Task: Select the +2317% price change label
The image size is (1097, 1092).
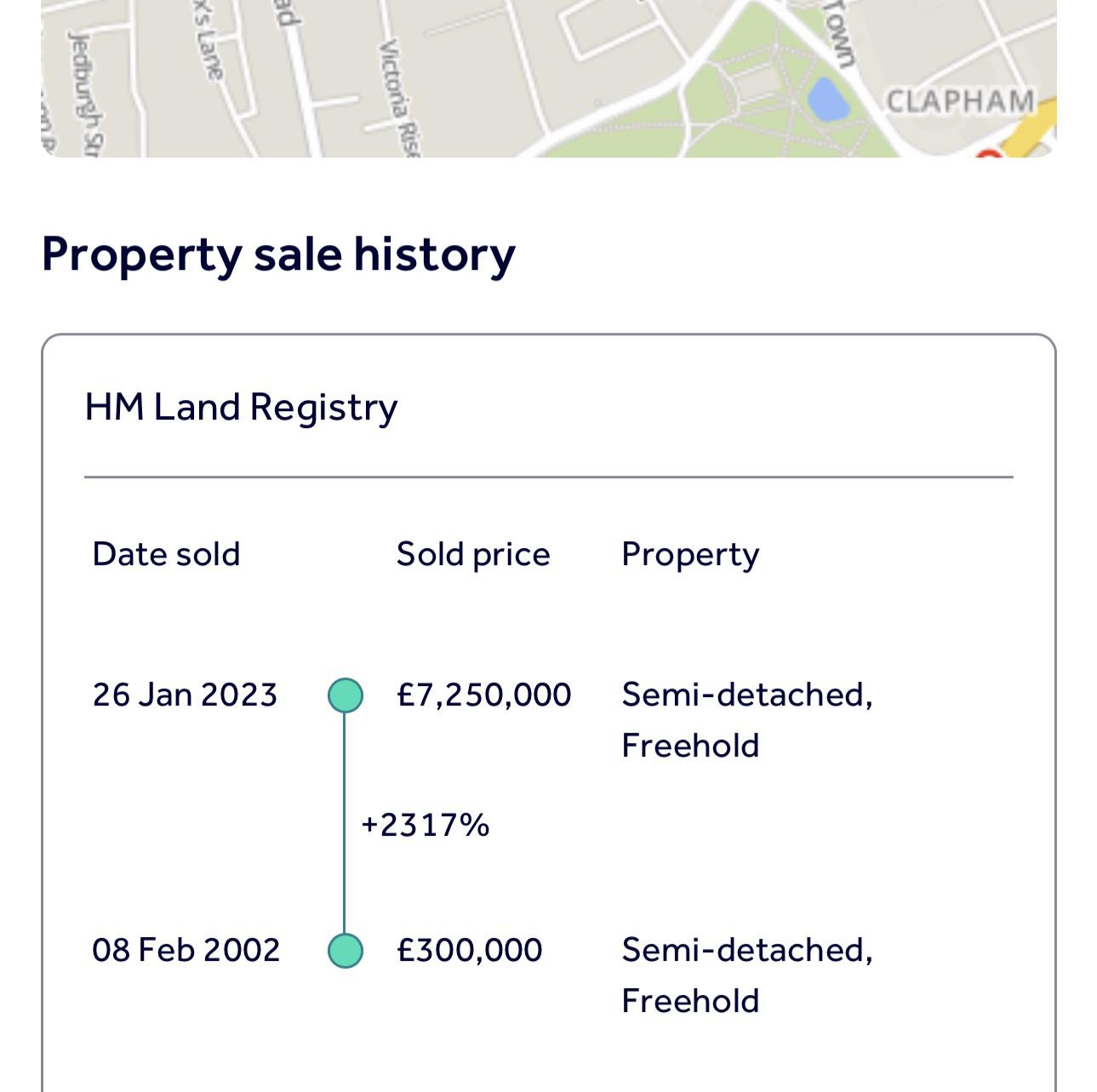Action: tap(426, 825)
